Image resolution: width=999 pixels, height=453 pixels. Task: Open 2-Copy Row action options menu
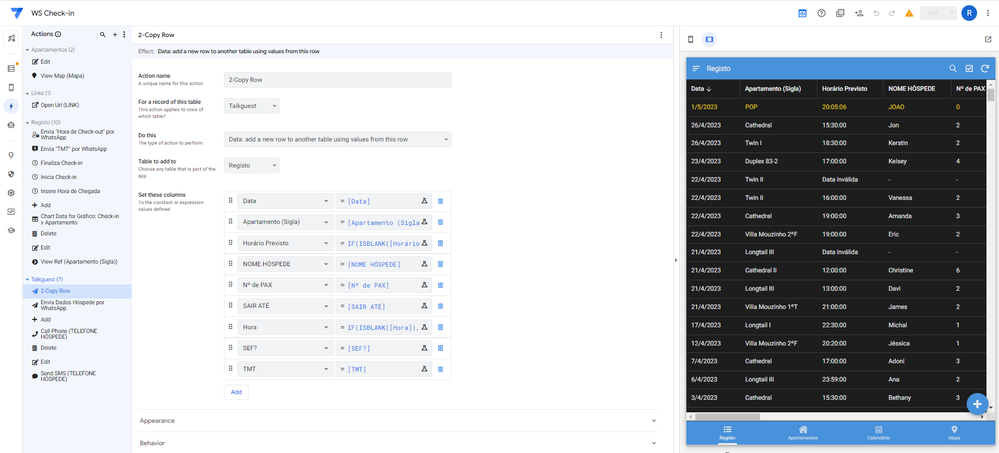(x=661, y=35)
